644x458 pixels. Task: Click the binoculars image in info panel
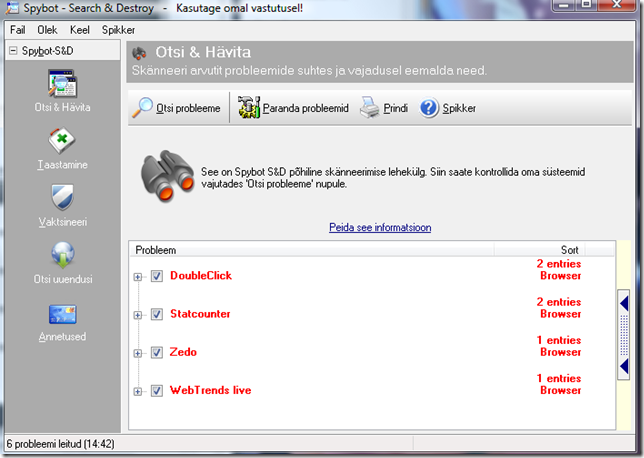(x=167, y=176)
